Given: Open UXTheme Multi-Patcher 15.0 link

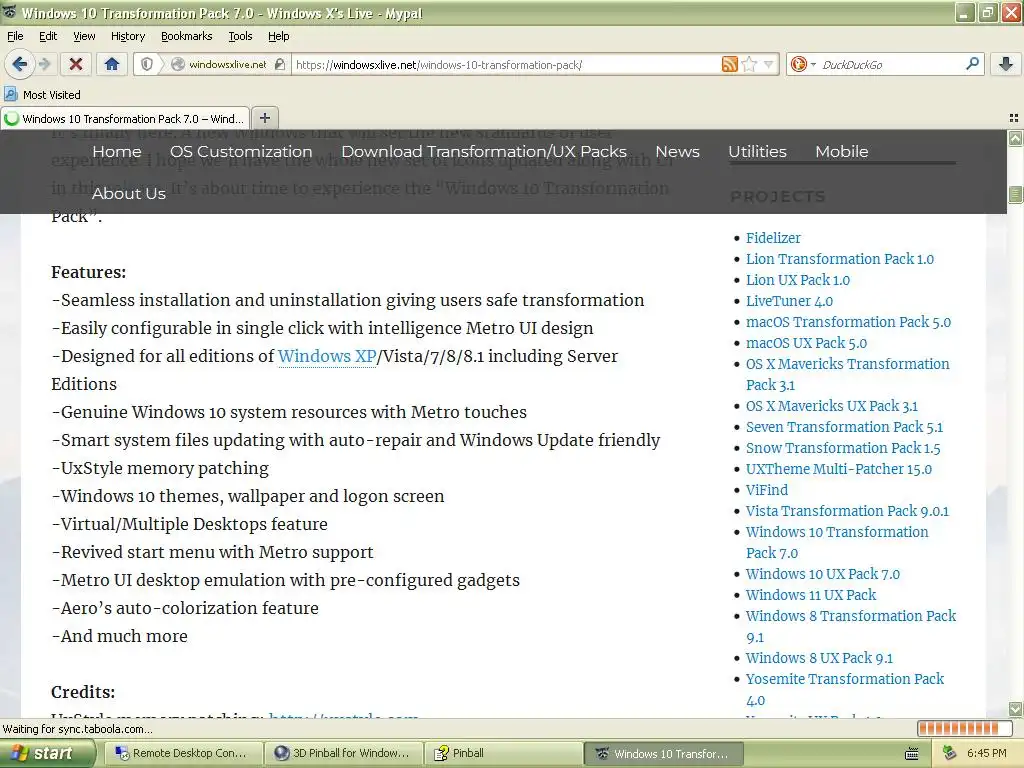Looking at the screenshot, I should click(x=839, y=468).
